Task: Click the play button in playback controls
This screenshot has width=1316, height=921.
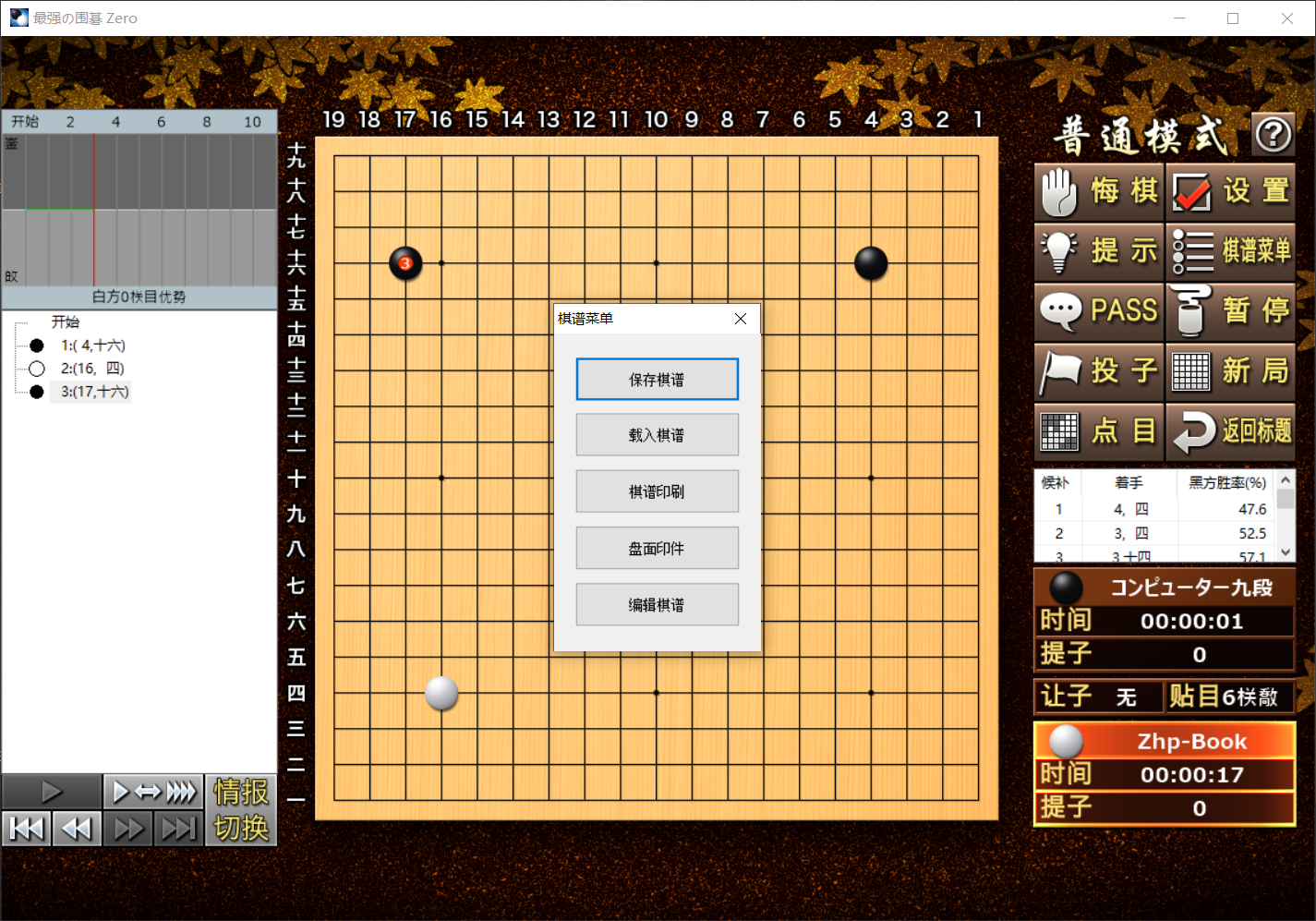Action: [52, 792]
